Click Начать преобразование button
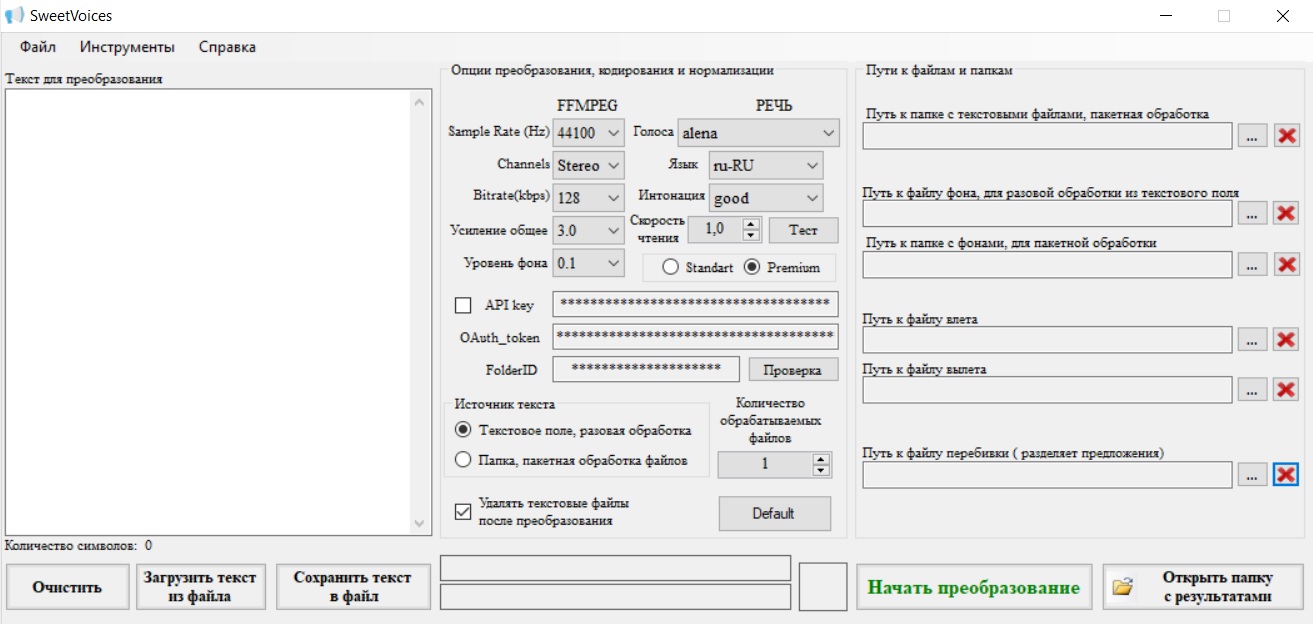The width and height of the screenshot is (1313, 624). tap(973, 587)
